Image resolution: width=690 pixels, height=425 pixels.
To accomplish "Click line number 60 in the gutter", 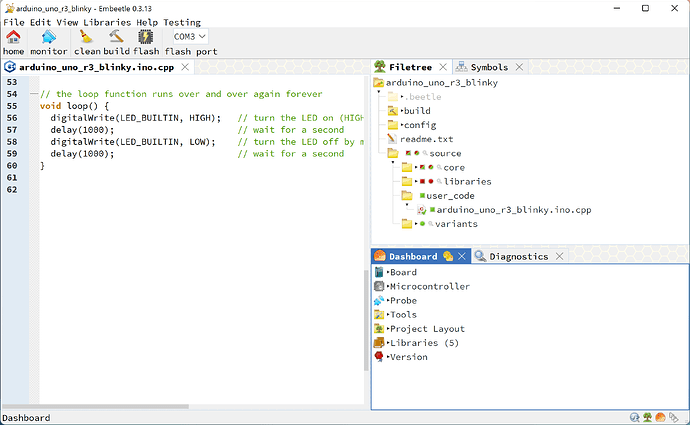I will [x=12, y=166].
